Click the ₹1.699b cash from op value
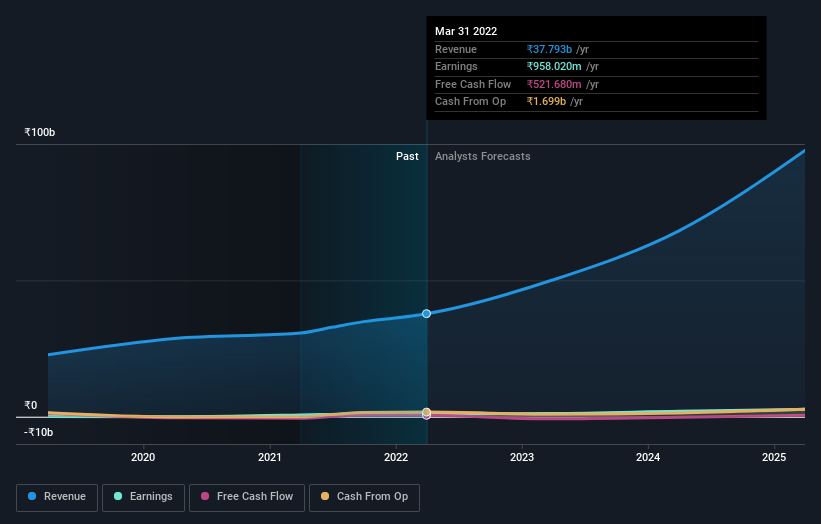The width and height of the screenshot is (821, 524). click(546, 102)
